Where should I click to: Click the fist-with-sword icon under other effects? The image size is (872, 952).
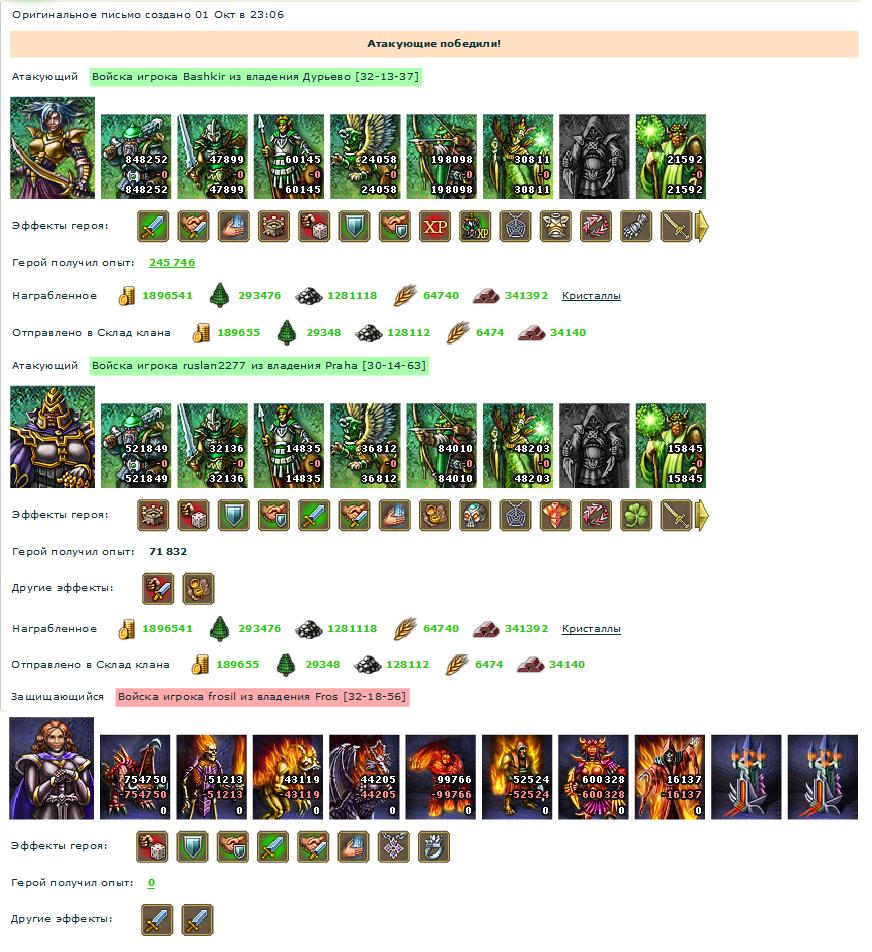click(x=158, y=589)
